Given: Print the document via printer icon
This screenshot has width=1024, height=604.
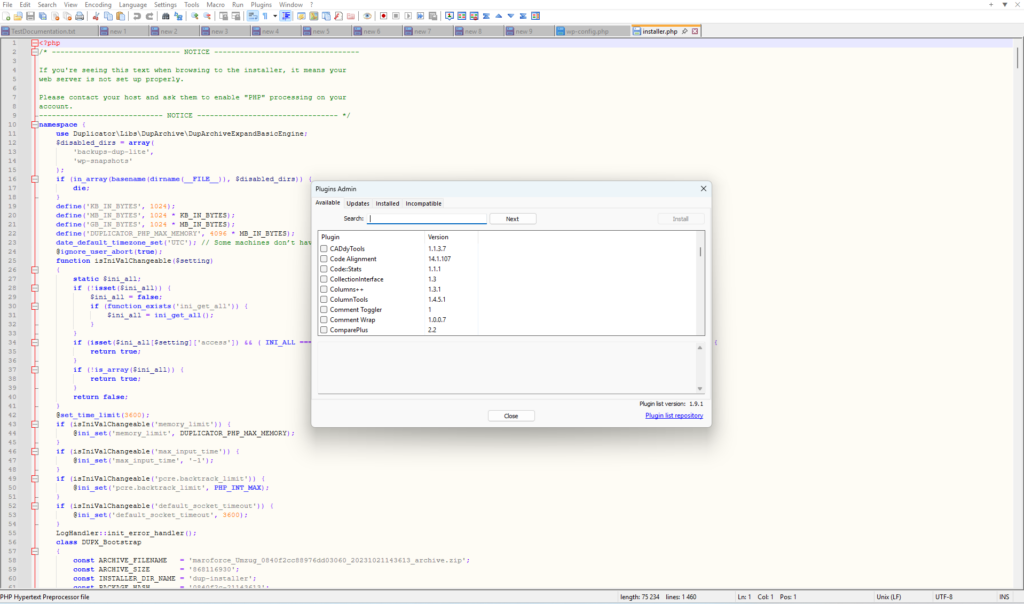Looking at the screenshot, I should click(80, 16).
